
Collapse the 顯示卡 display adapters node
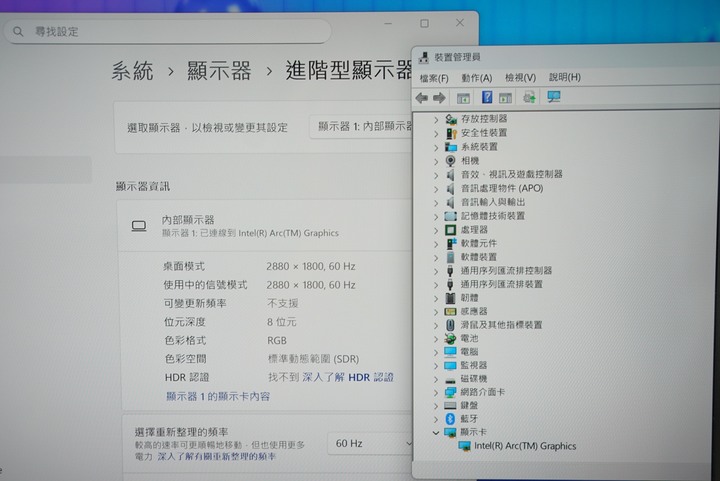436,432
